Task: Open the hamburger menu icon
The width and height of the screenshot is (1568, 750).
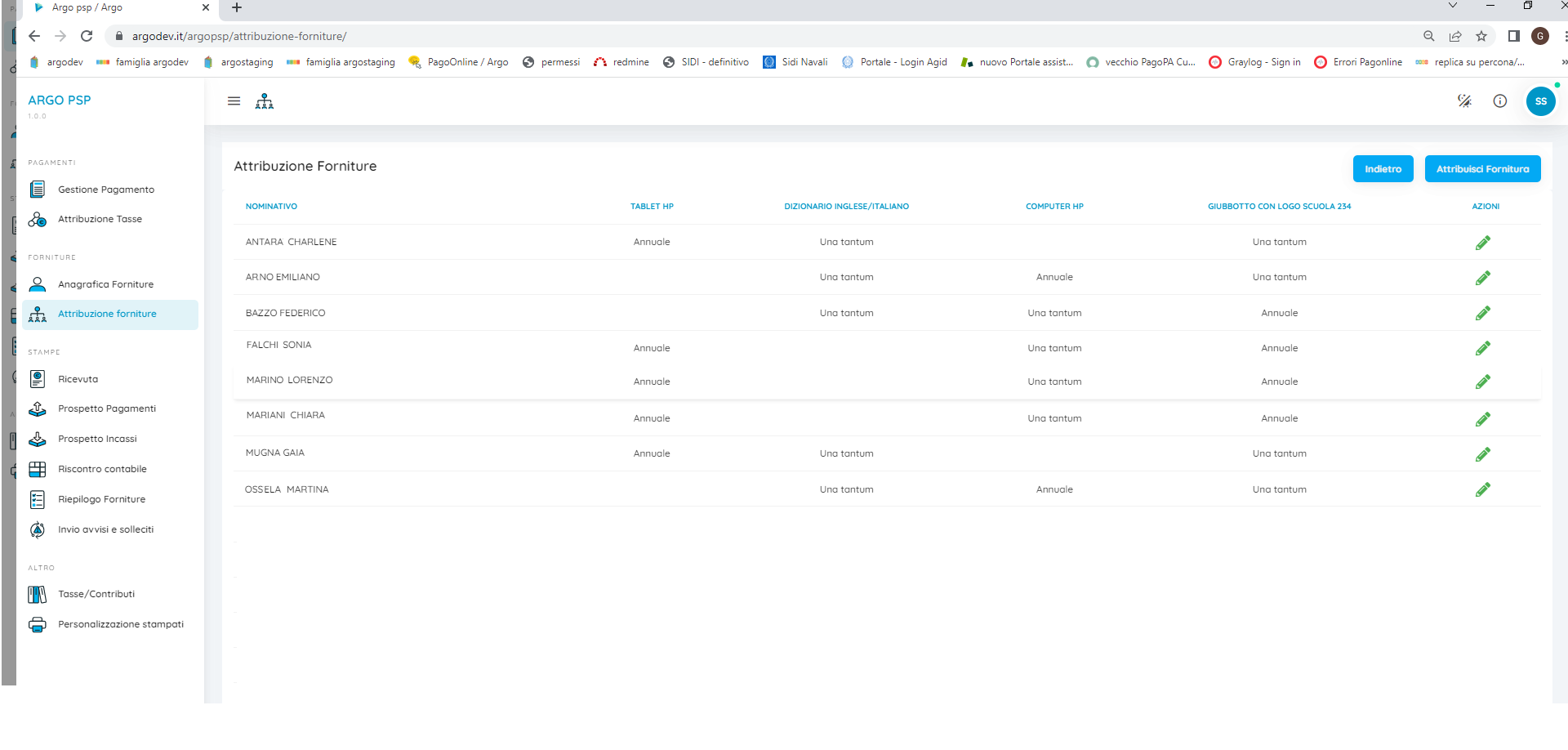Action: point(234,101)
